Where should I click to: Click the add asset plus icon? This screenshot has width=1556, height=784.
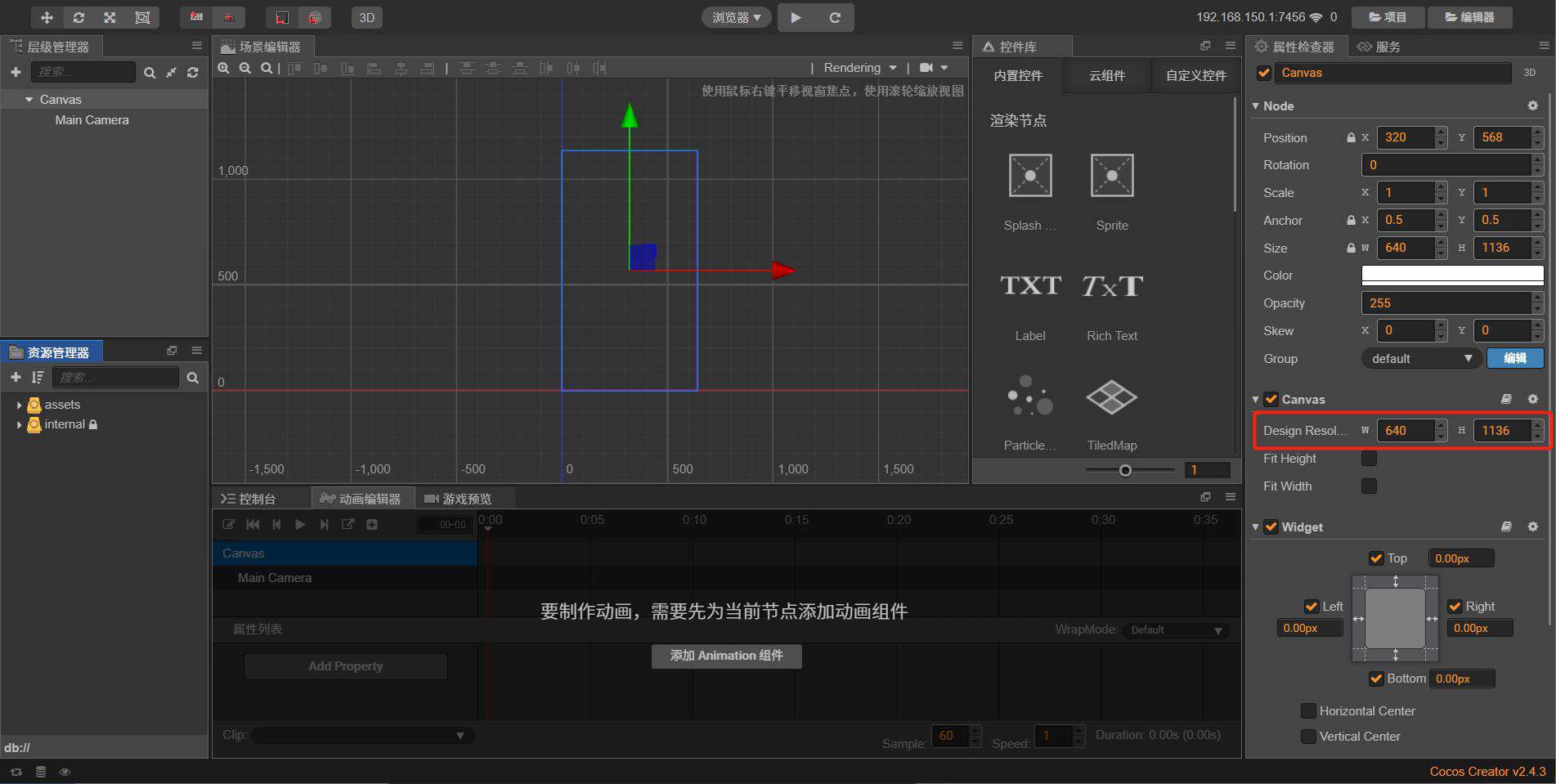tap(16, 377)
